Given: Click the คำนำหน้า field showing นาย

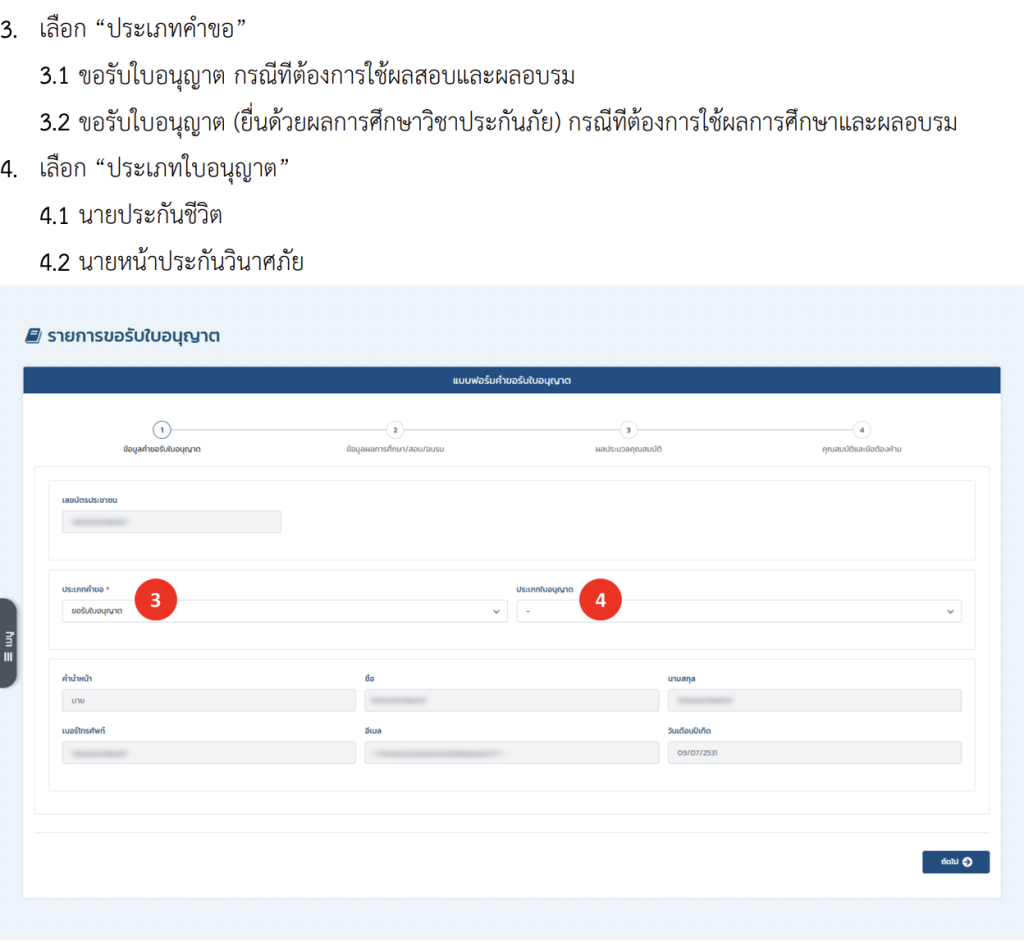Looking at the screenshot, I should [208, 700].
